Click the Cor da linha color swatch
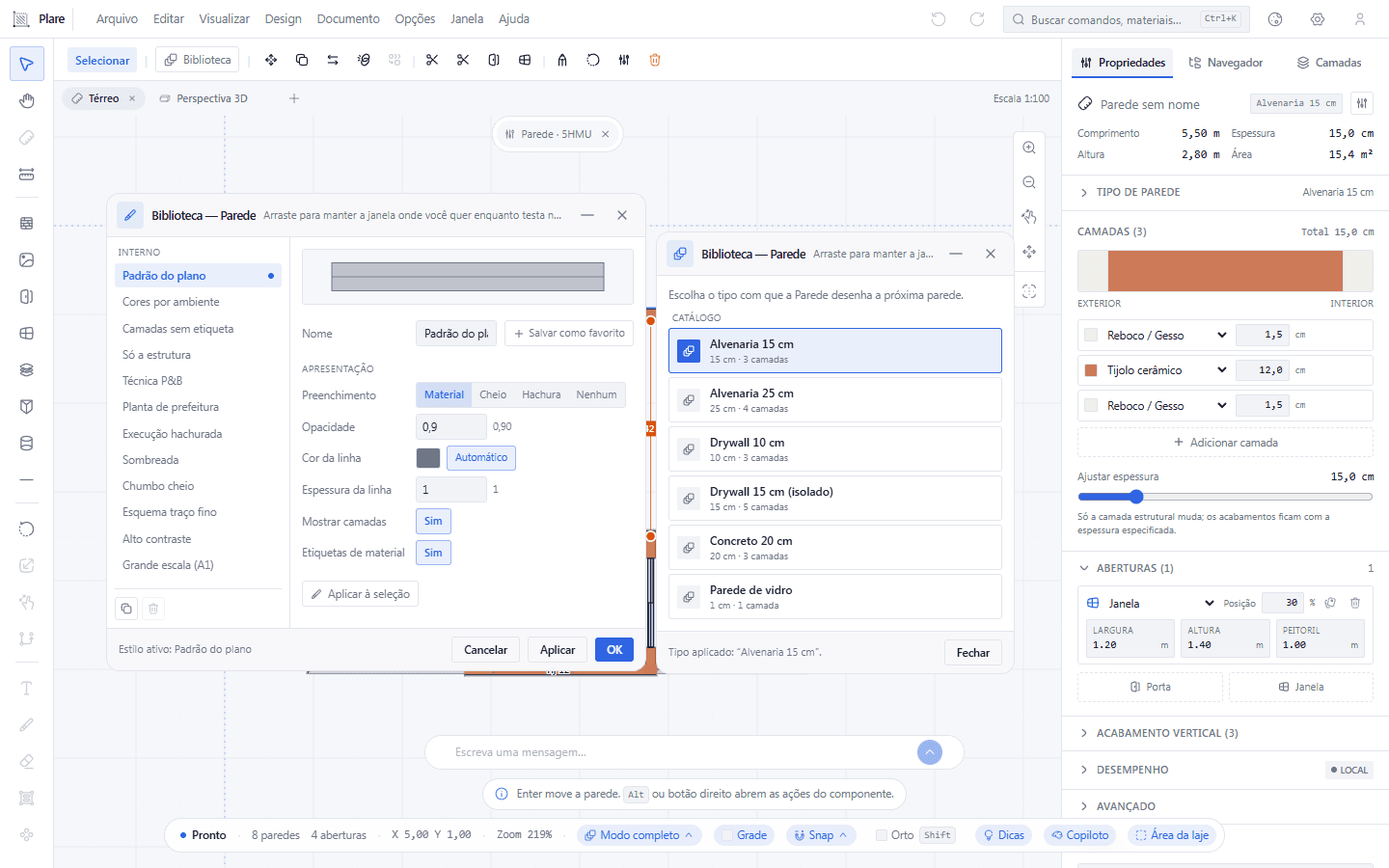The image size is (1389, 868). click(x=428, y=458)
